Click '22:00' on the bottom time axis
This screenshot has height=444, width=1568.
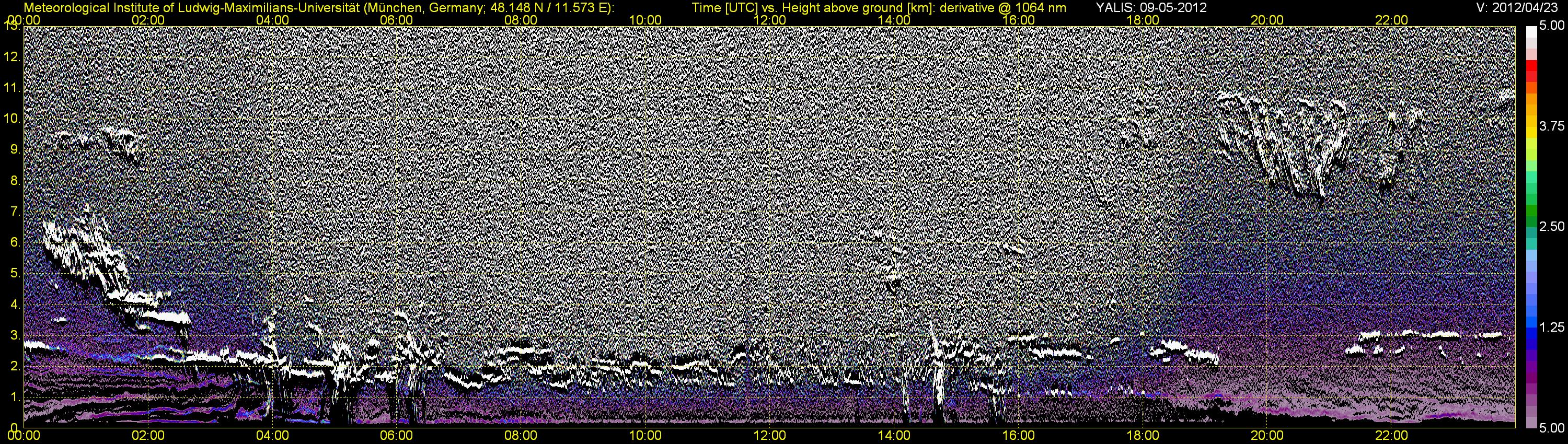1391,436
